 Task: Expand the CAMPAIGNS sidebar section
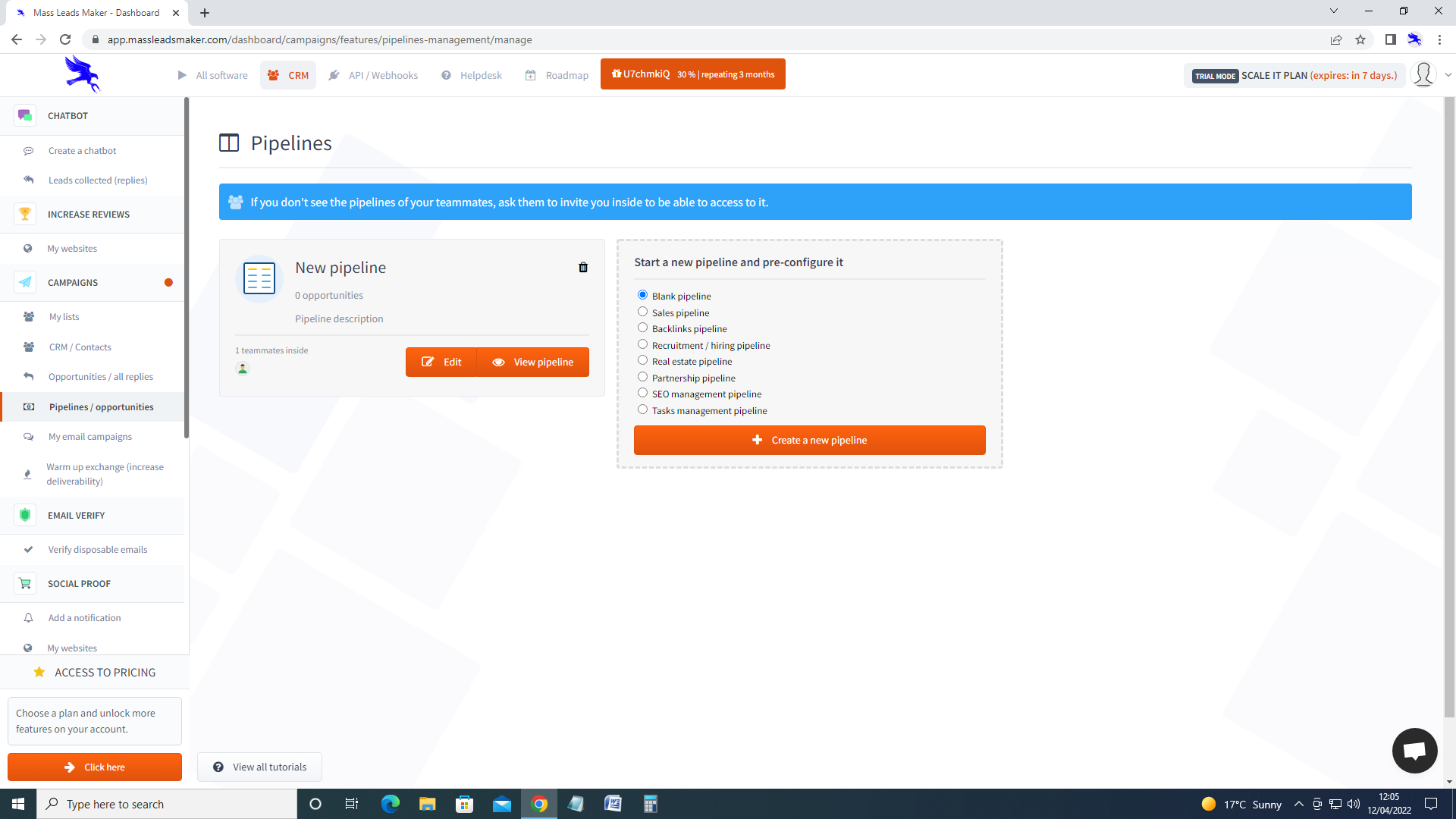point(73,282)
